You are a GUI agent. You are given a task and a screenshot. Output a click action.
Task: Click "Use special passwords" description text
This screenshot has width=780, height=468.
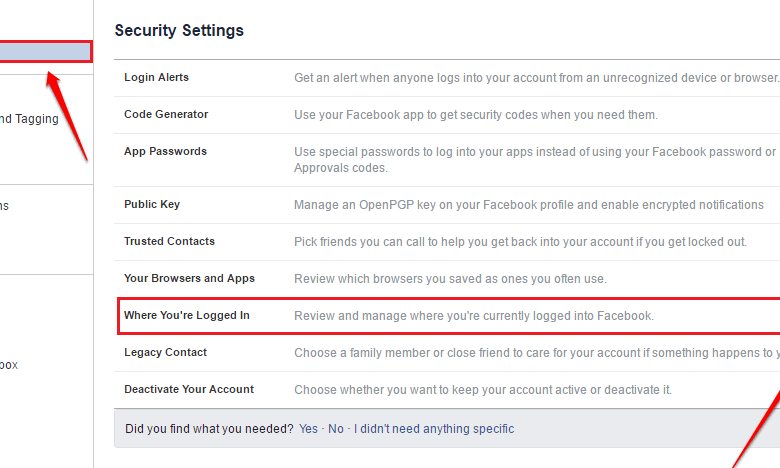[x=537, y=160]
